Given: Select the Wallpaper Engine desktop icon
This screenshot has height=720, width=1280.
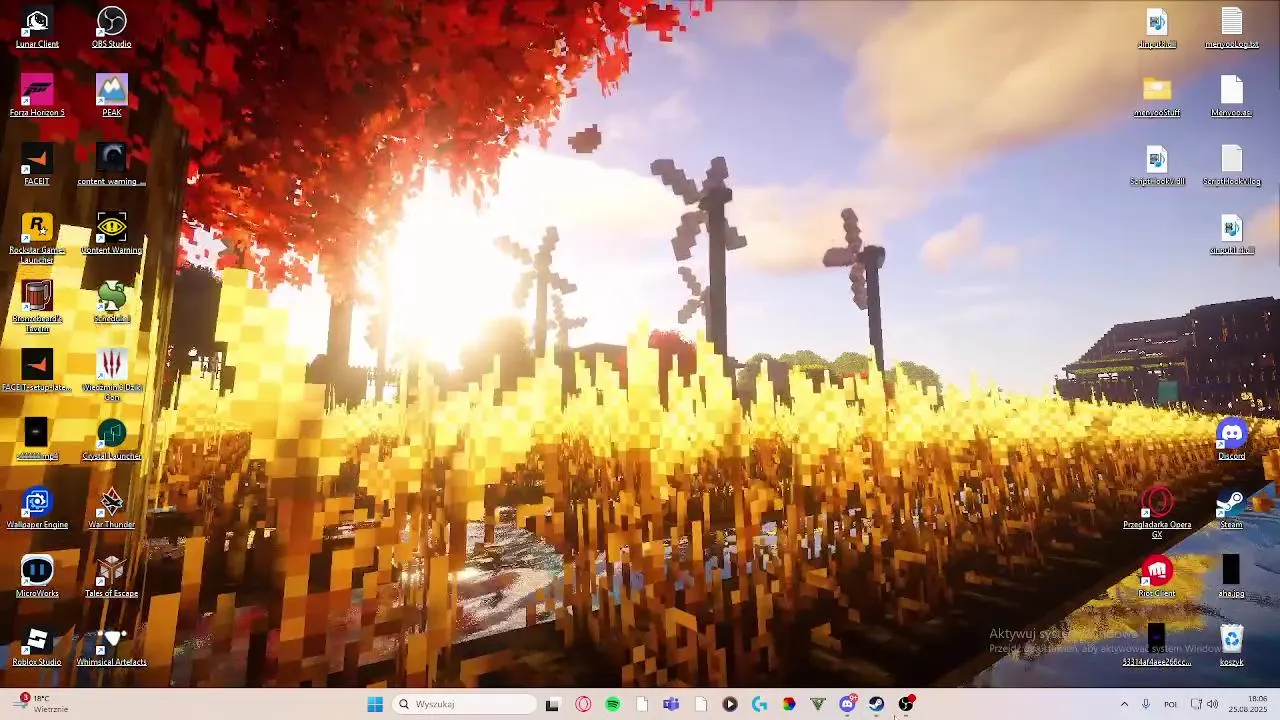Looking at the screenshot, I should click(37, 508).
